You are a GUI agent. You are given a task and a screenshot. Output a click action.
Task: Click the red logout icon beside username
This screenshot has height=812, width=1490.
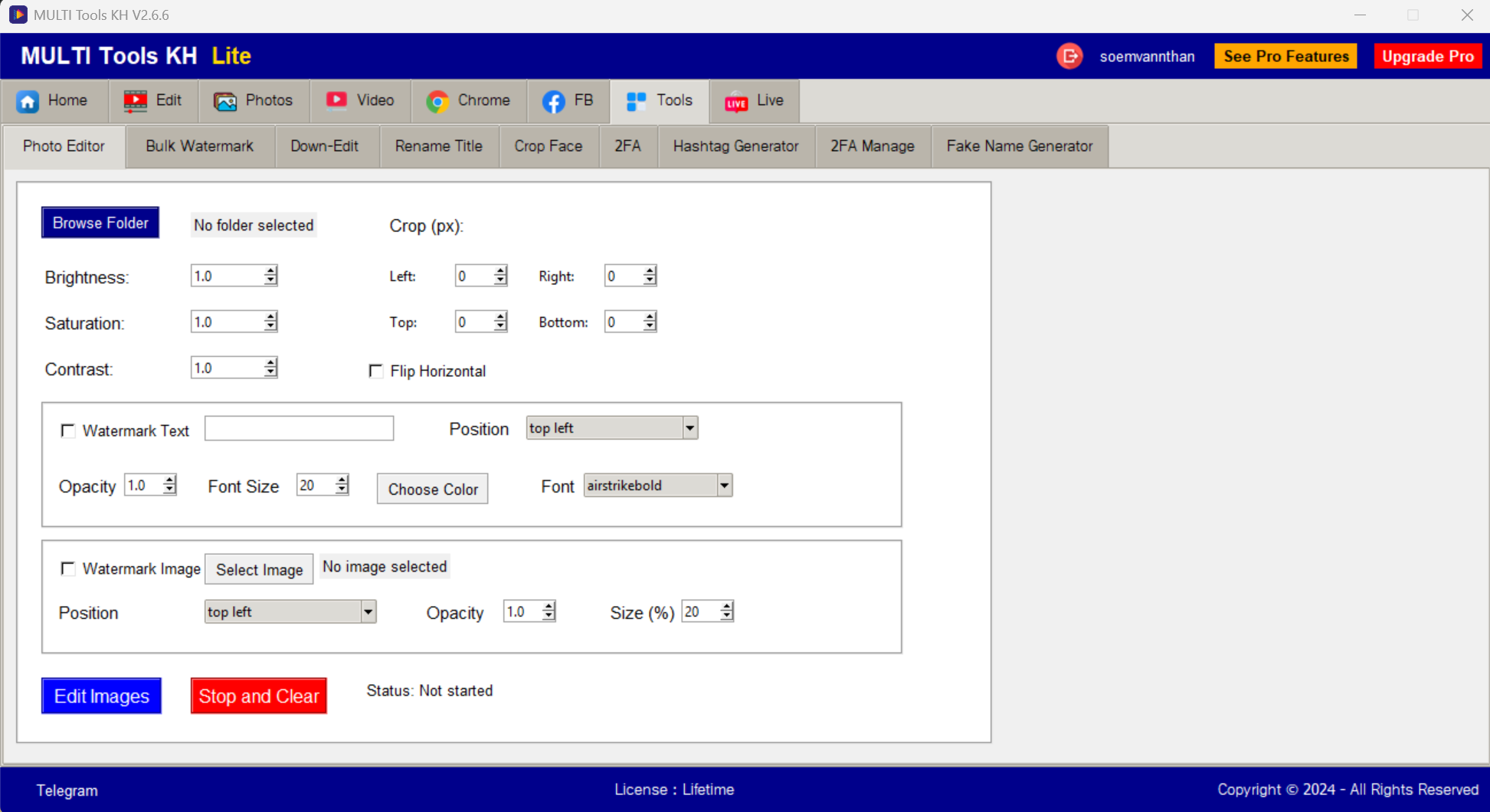pyautogui.click(x=1069, y=56)
